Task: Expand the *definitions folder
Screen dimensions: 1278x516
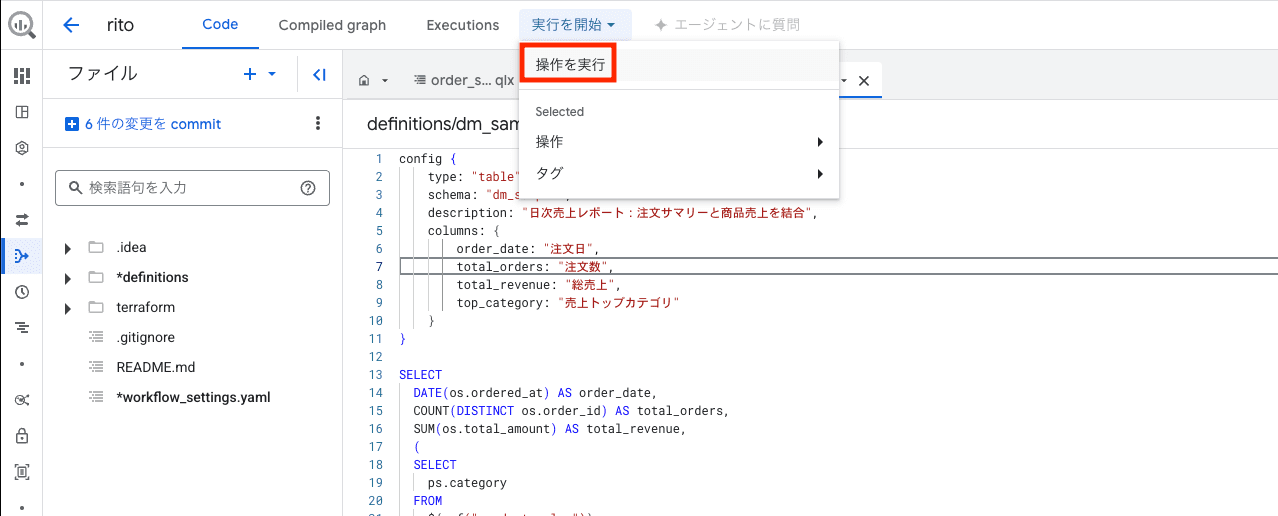Action: click(x=67, y=277)
